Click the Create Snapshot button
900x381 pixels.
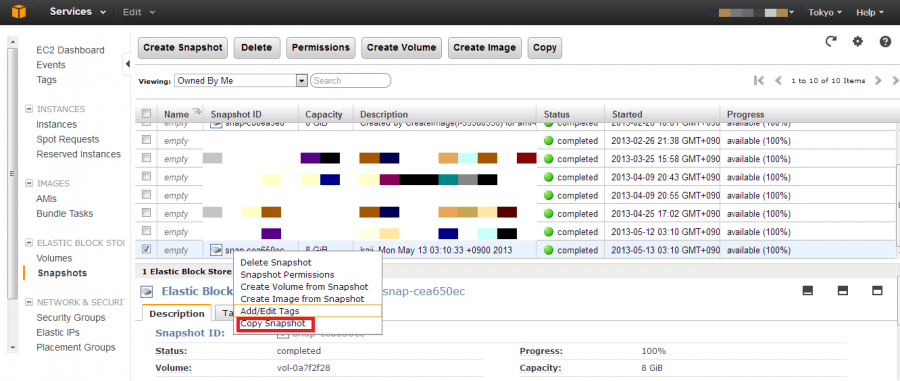183,48
